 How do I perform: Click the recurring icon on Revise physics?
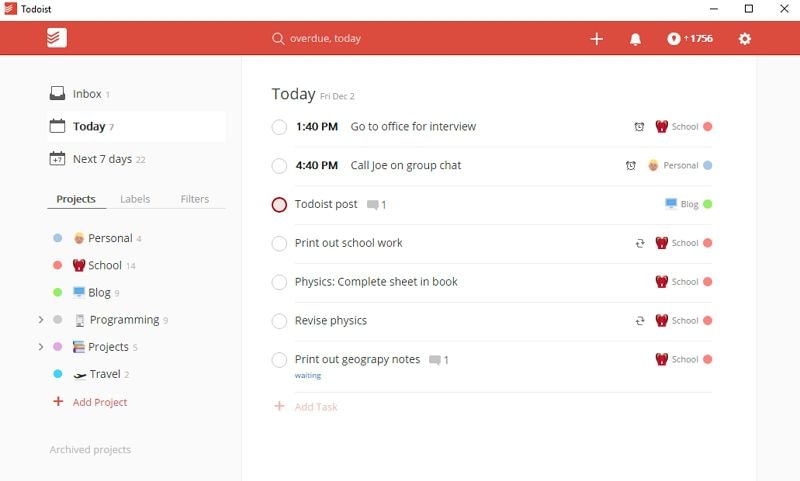[639, 321]
